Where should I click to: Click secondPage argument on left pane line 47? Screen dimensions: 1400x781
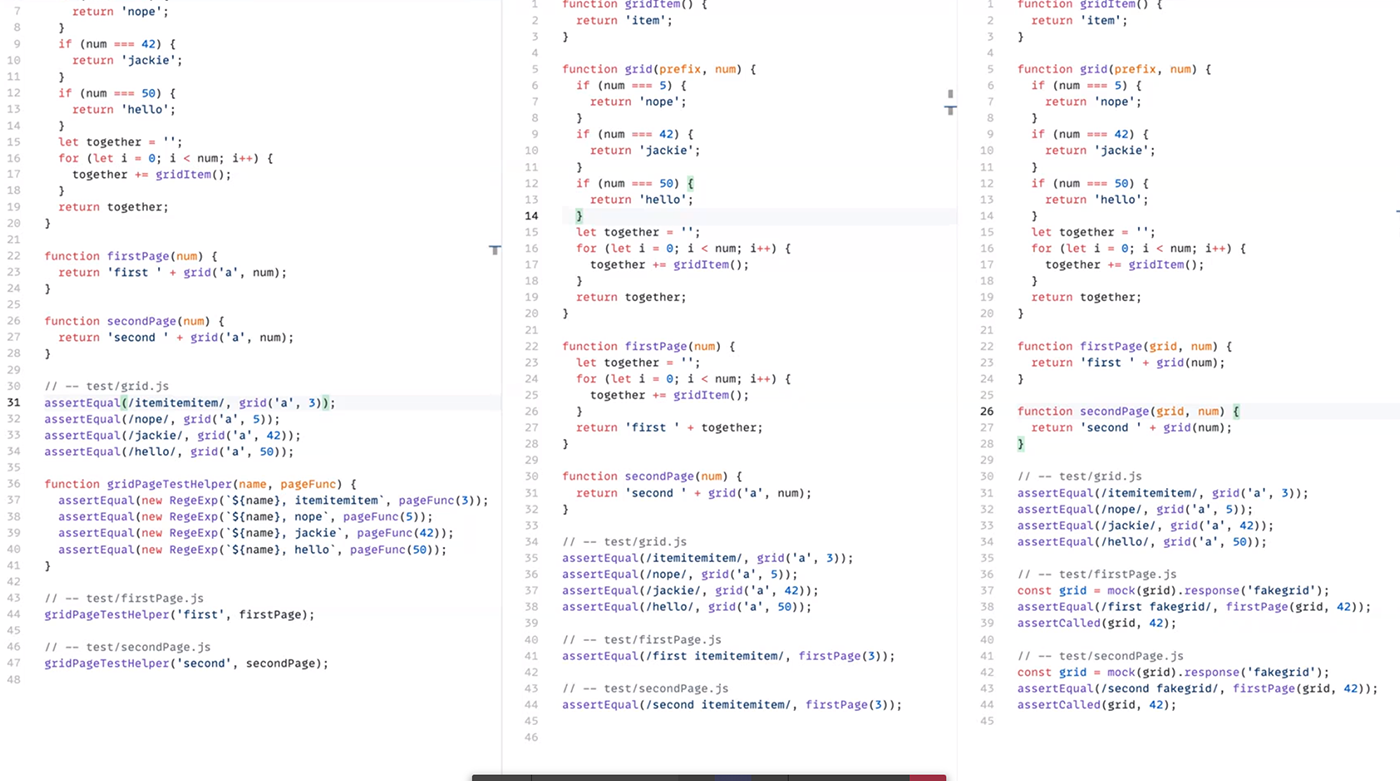(285, 663)
